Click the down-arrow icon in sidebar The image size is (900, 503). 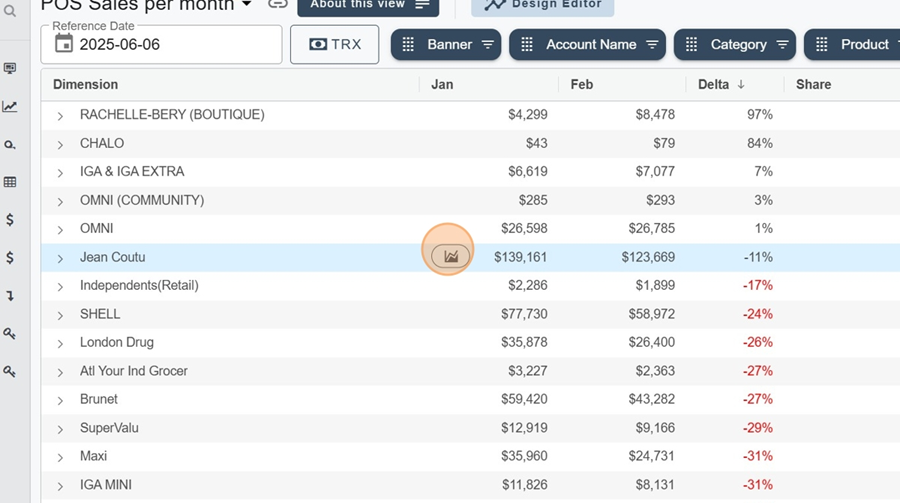pos(10,296)
